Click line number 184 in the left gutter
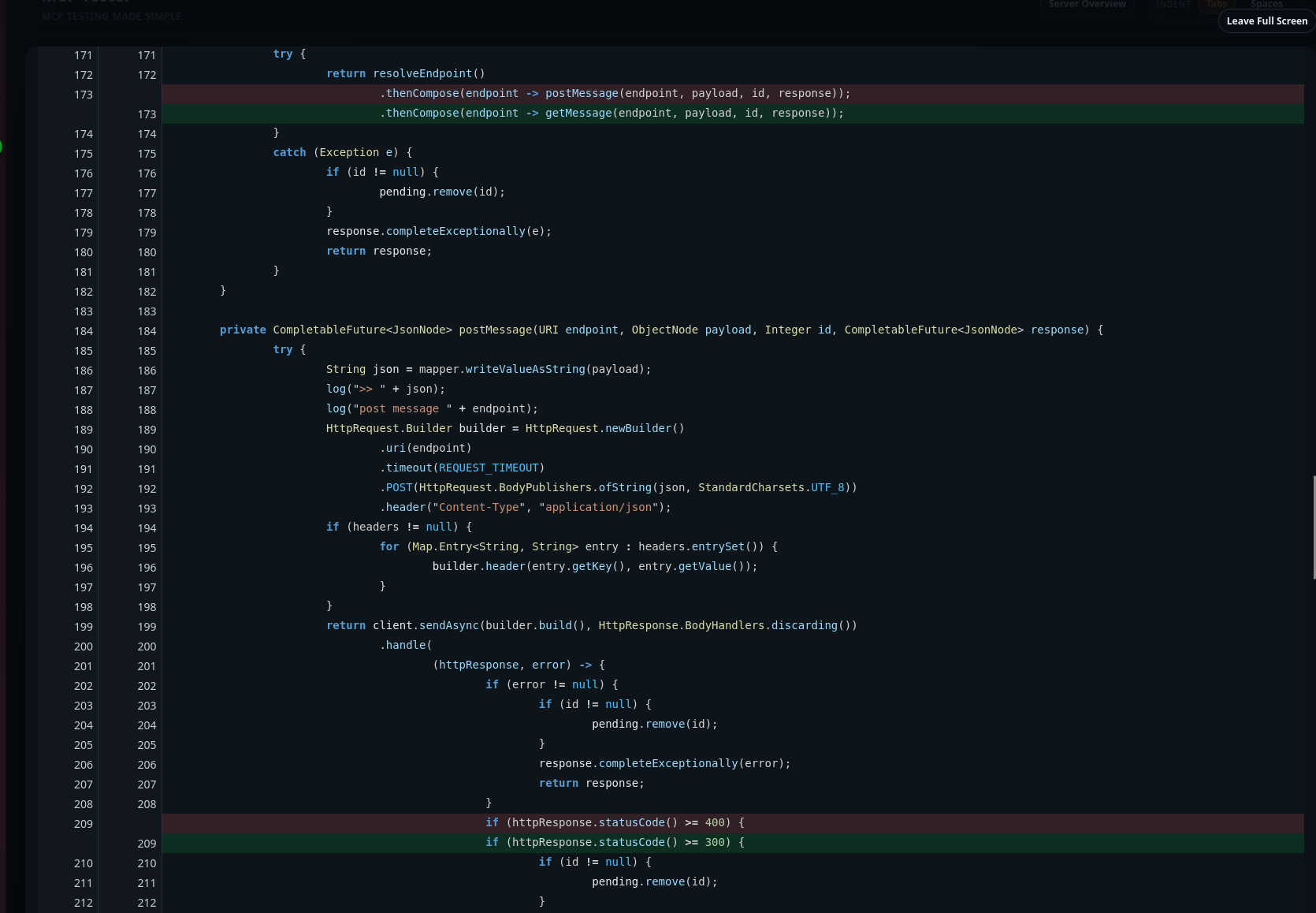This screenshot has height=913, width=1316. pos(83,331)
